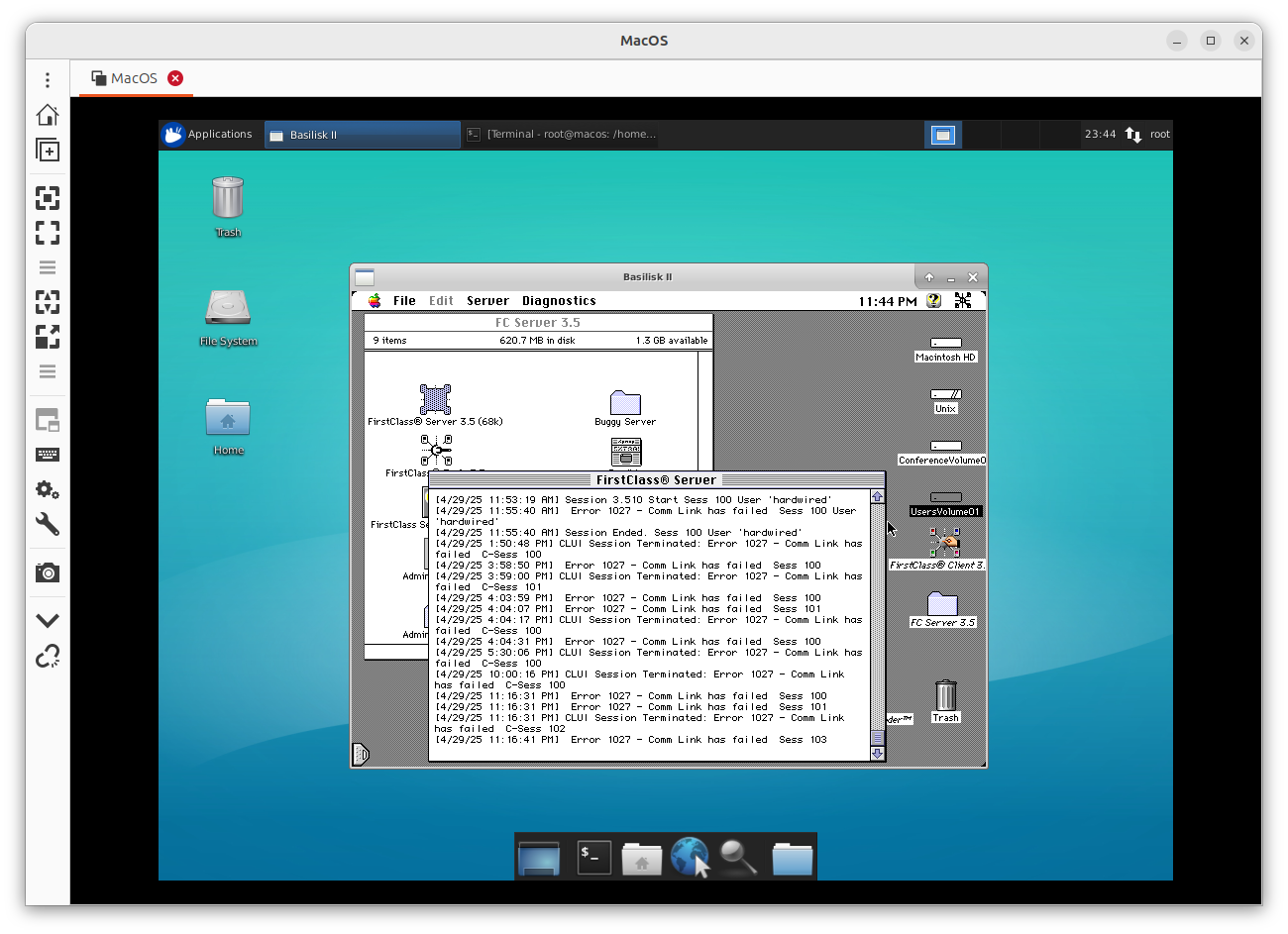
Task: Select the Mac OS Trash icon
Action: tap(945, 695)
